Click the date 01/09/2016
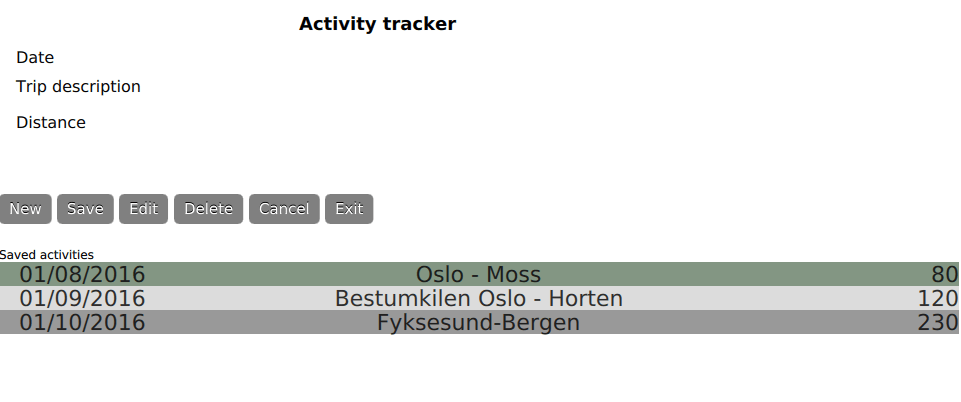Viewport: 961px width, 402px height. tap(82, 298)
